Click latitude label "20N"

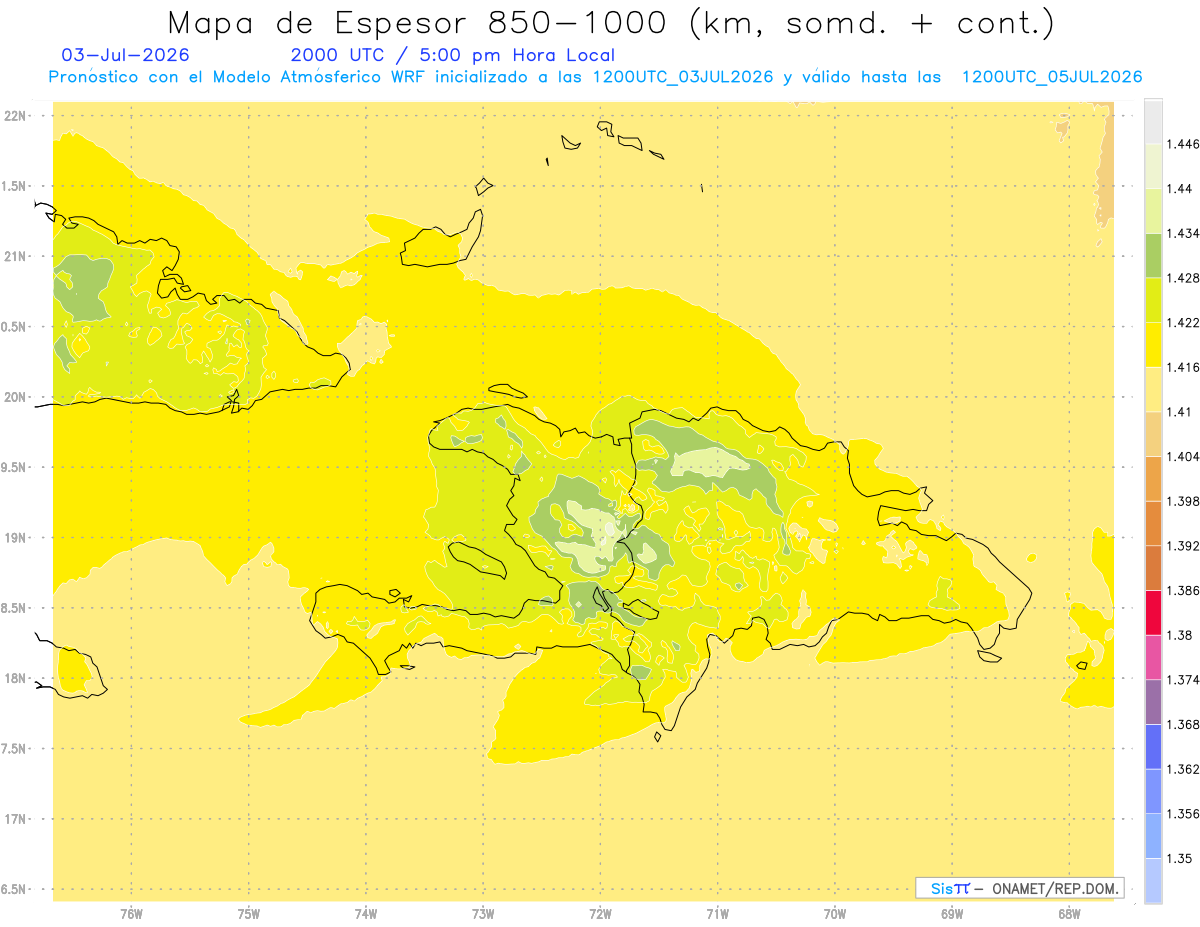pos(15,397)
